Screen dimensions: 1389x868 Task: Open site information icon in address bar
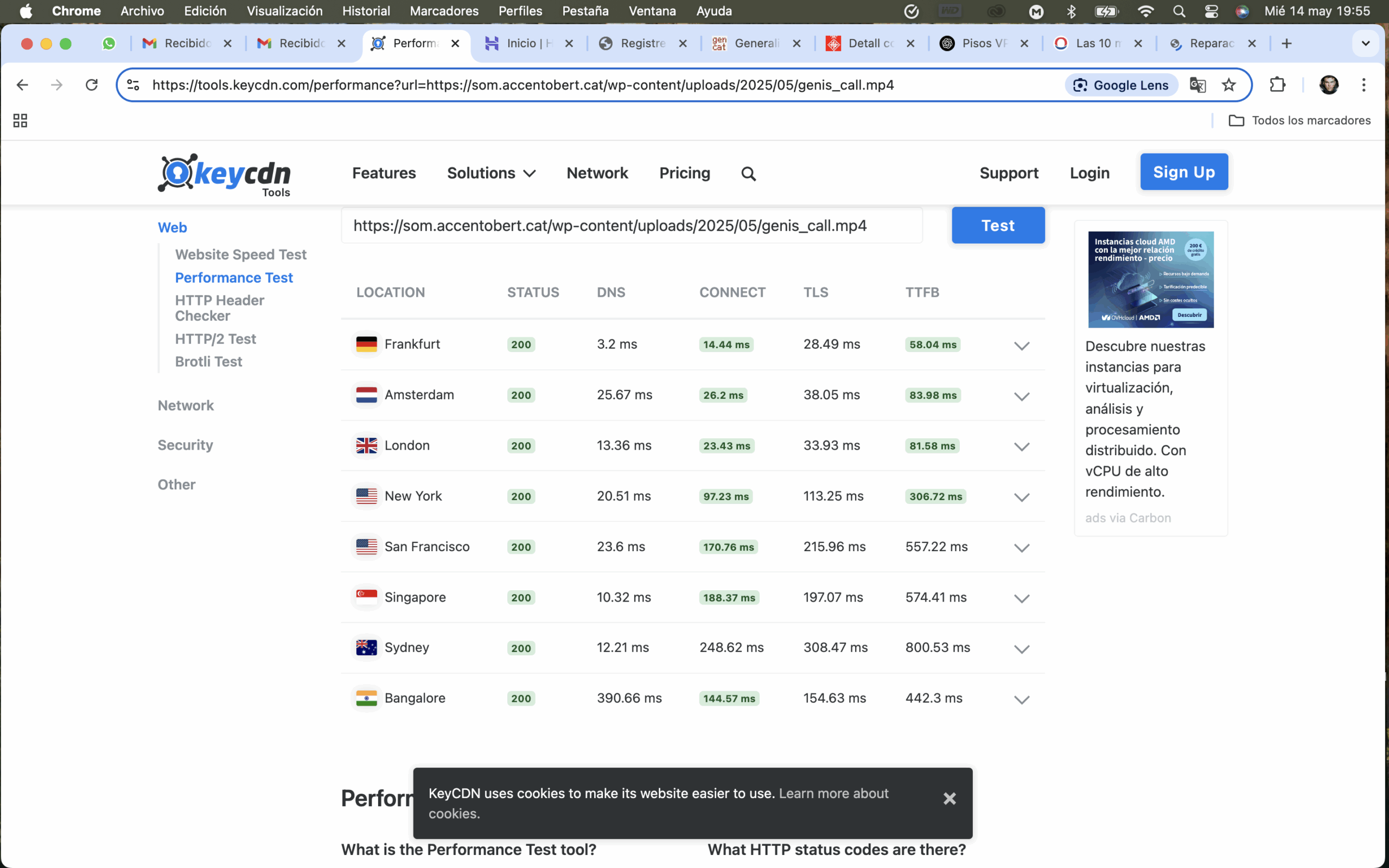tap(133, 85)
